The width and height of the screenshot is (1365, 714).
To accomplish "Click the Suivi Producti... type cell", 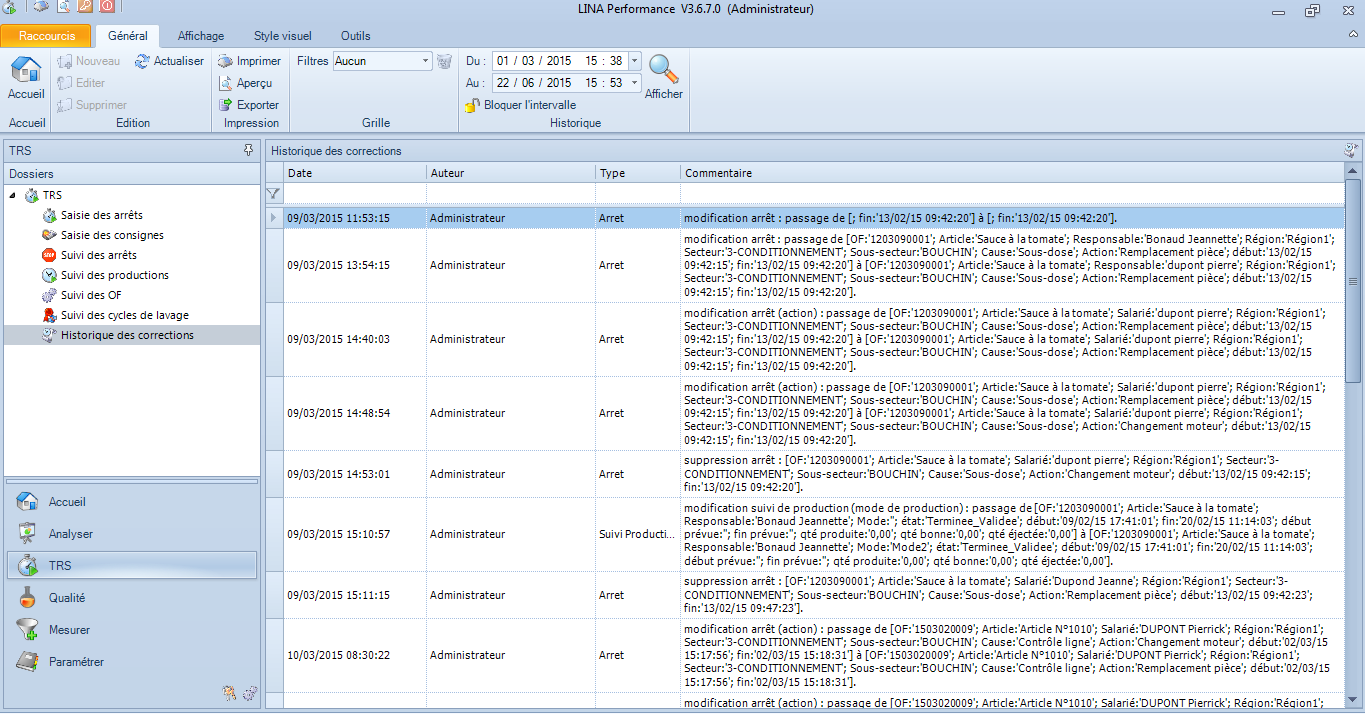I will (x=636, y=534).
